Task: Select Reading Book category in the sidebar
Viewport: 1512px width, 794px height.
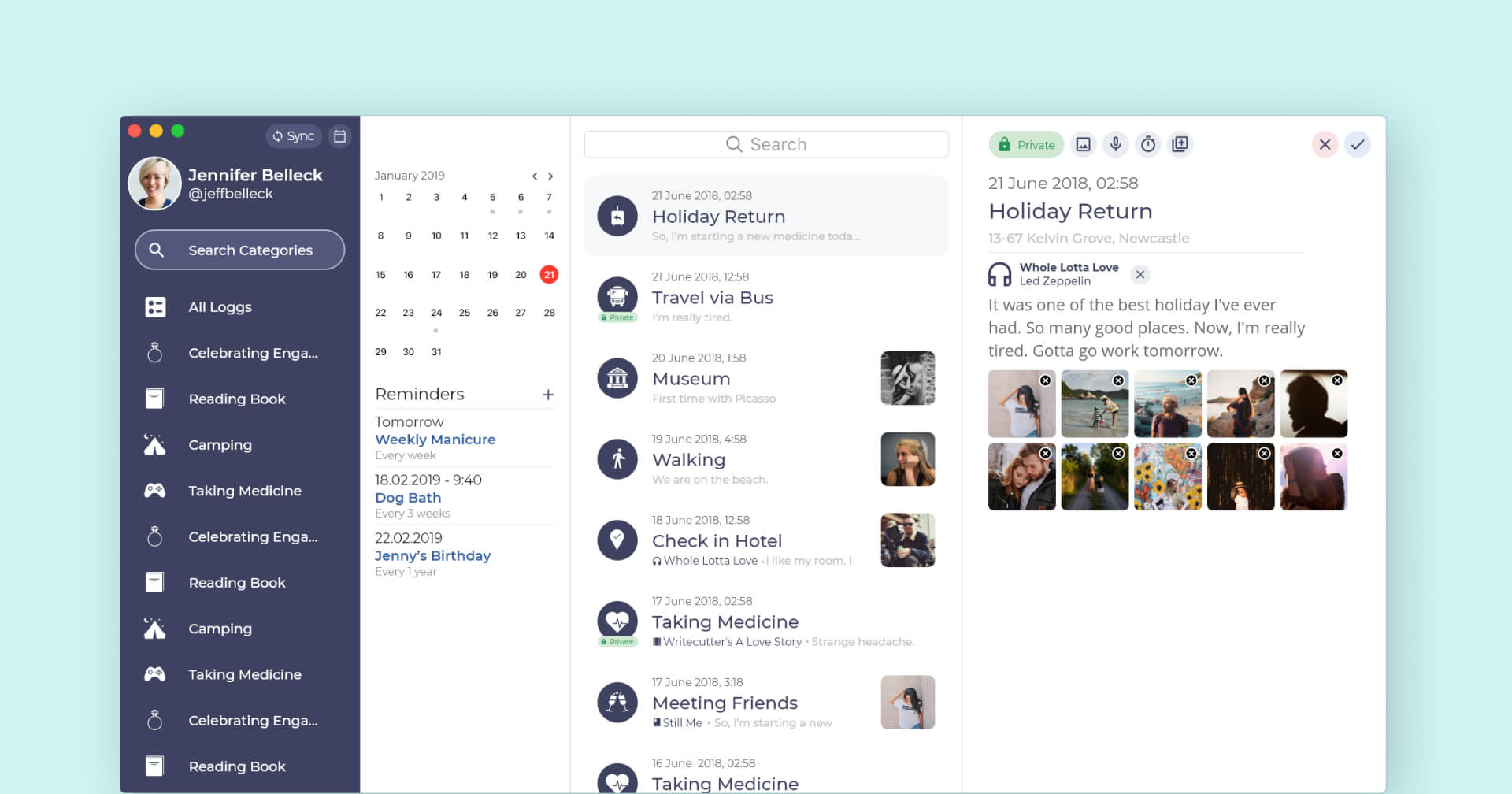Action: (x=236, y=399)
